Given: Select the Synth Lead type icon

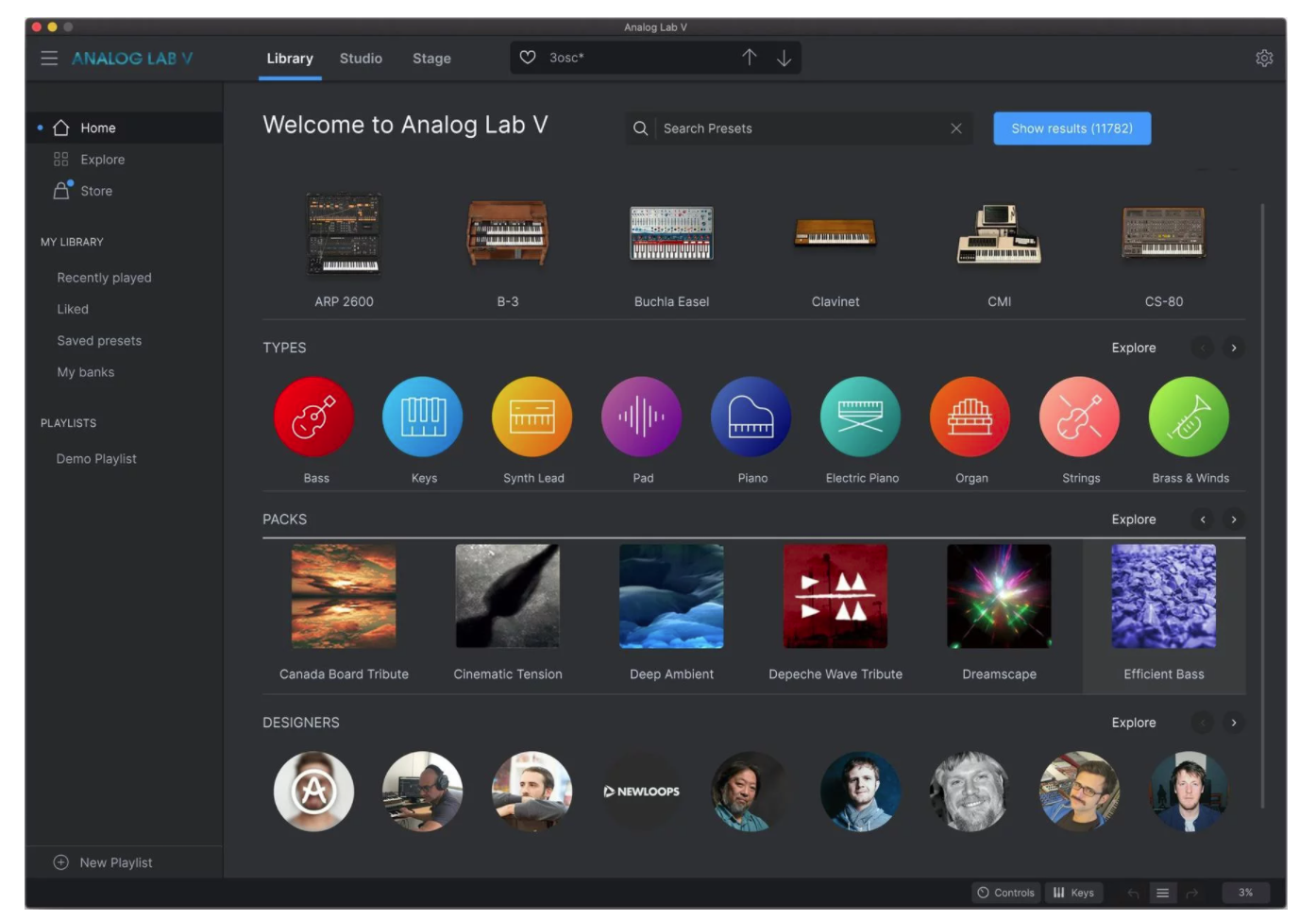Looking at the screenshot, I should click(x=532, y=417).
